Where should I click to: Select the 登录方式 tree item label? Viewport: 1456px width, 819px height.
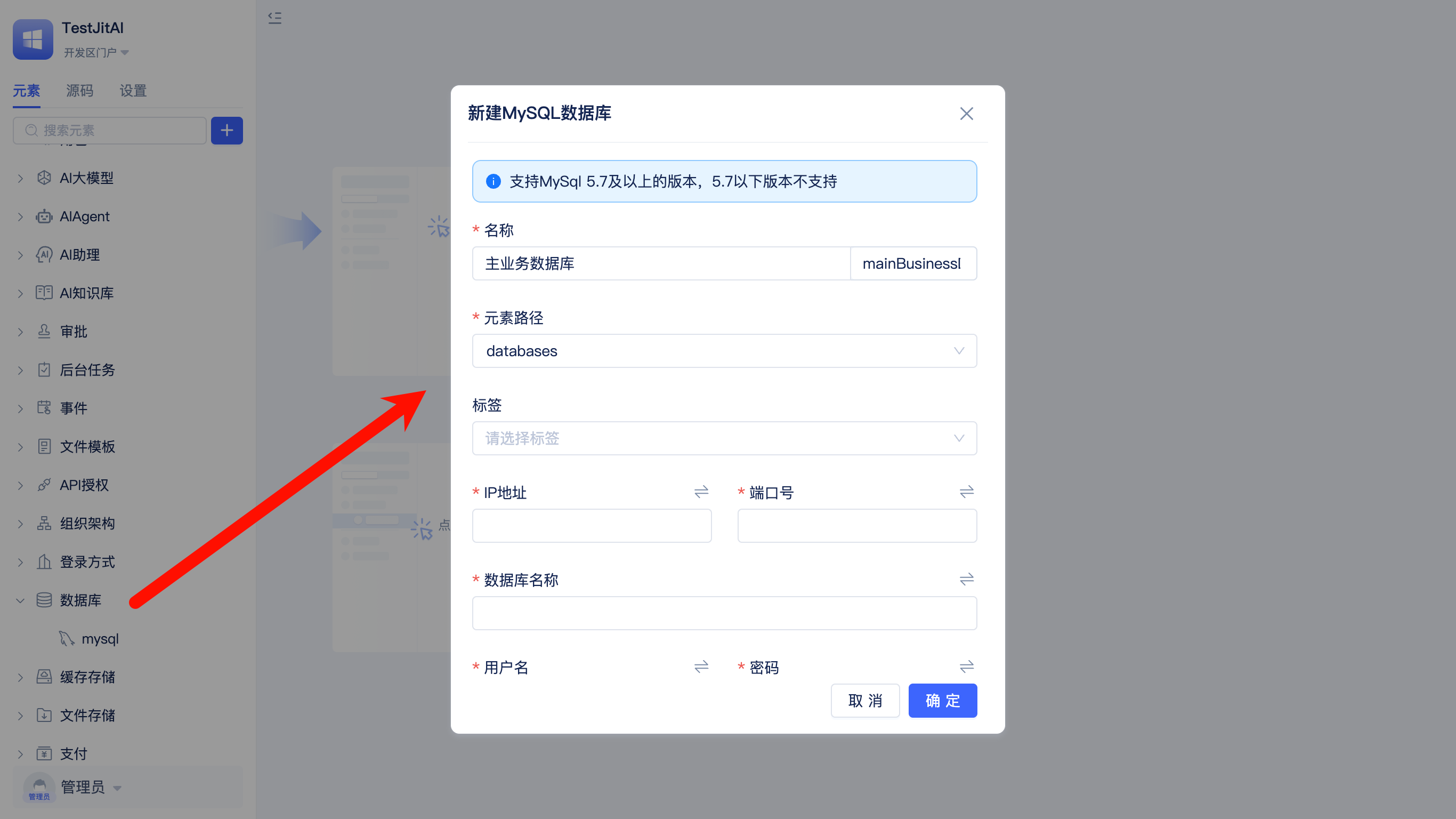click(x=87, y=561)
